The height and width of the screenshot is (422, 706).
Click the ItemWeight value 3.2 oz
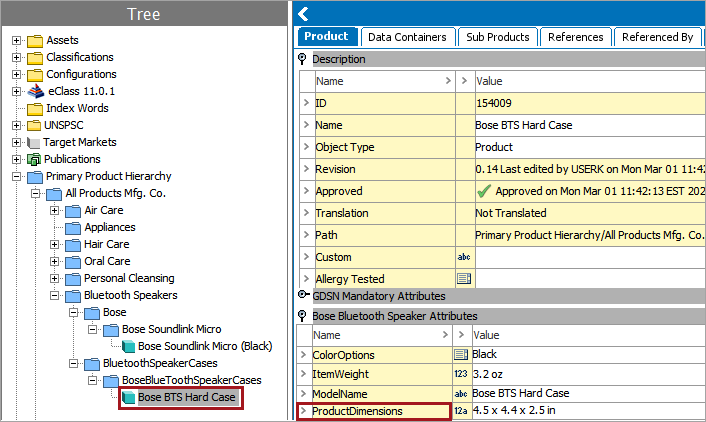pos(488,374)
